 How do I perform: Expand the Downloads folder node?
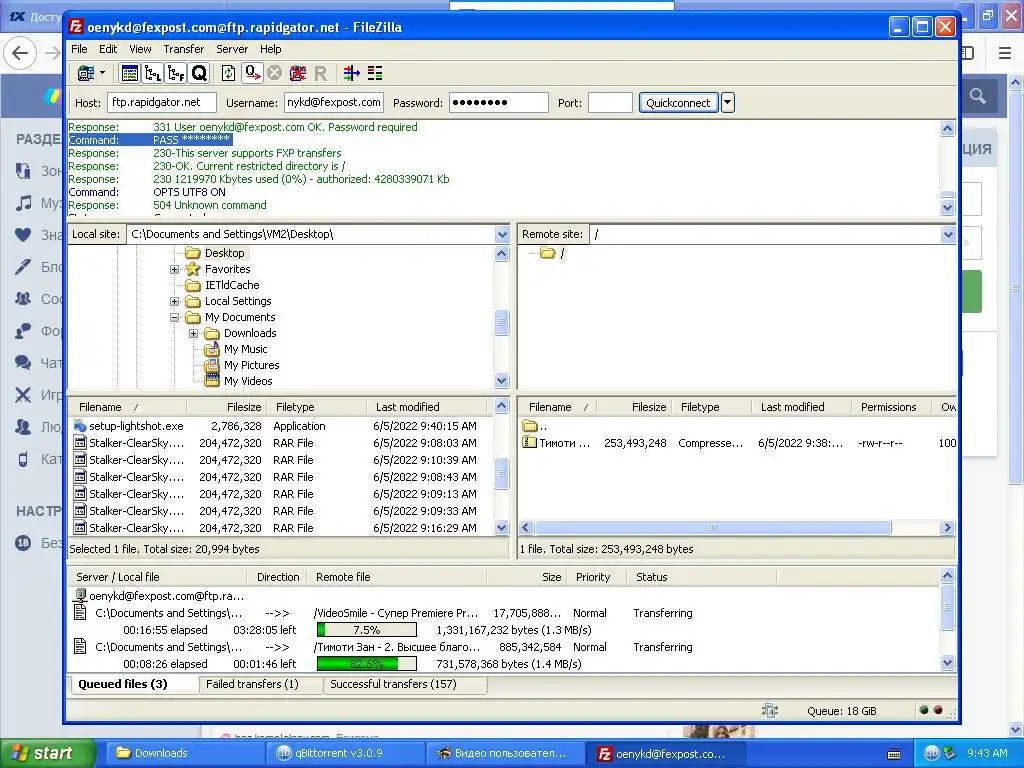point(193,333)
